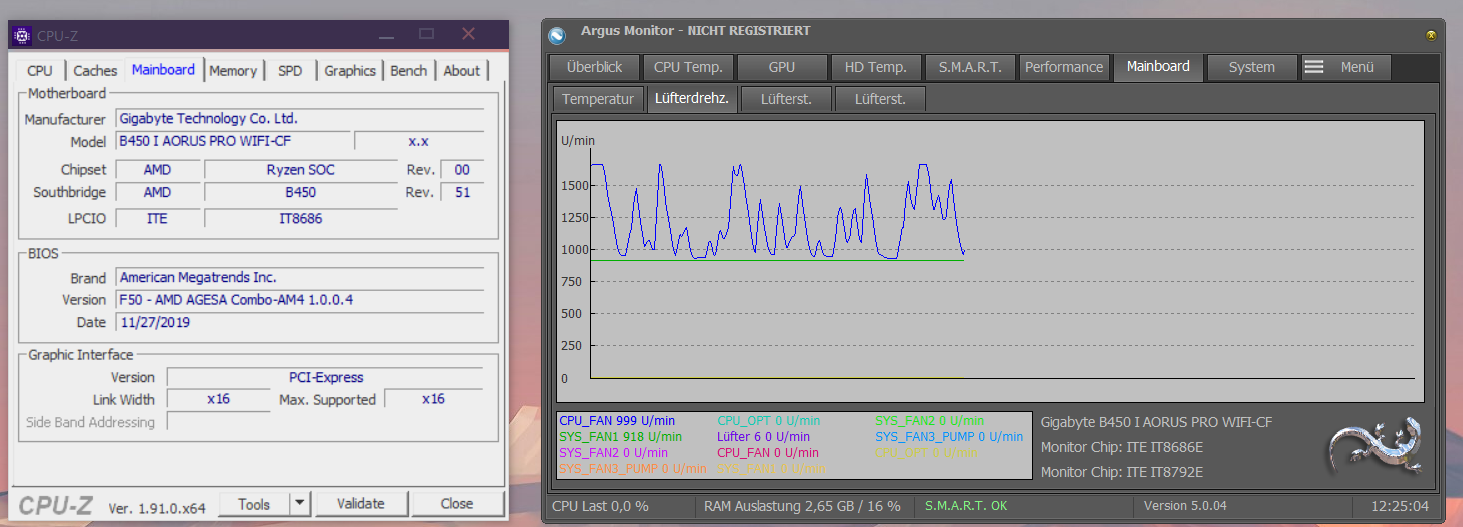Select the Mainboard tab in CPU-Z
The width and height of the screenshot is (1463, 527).
pyautogui.click(x=163, y=69)
